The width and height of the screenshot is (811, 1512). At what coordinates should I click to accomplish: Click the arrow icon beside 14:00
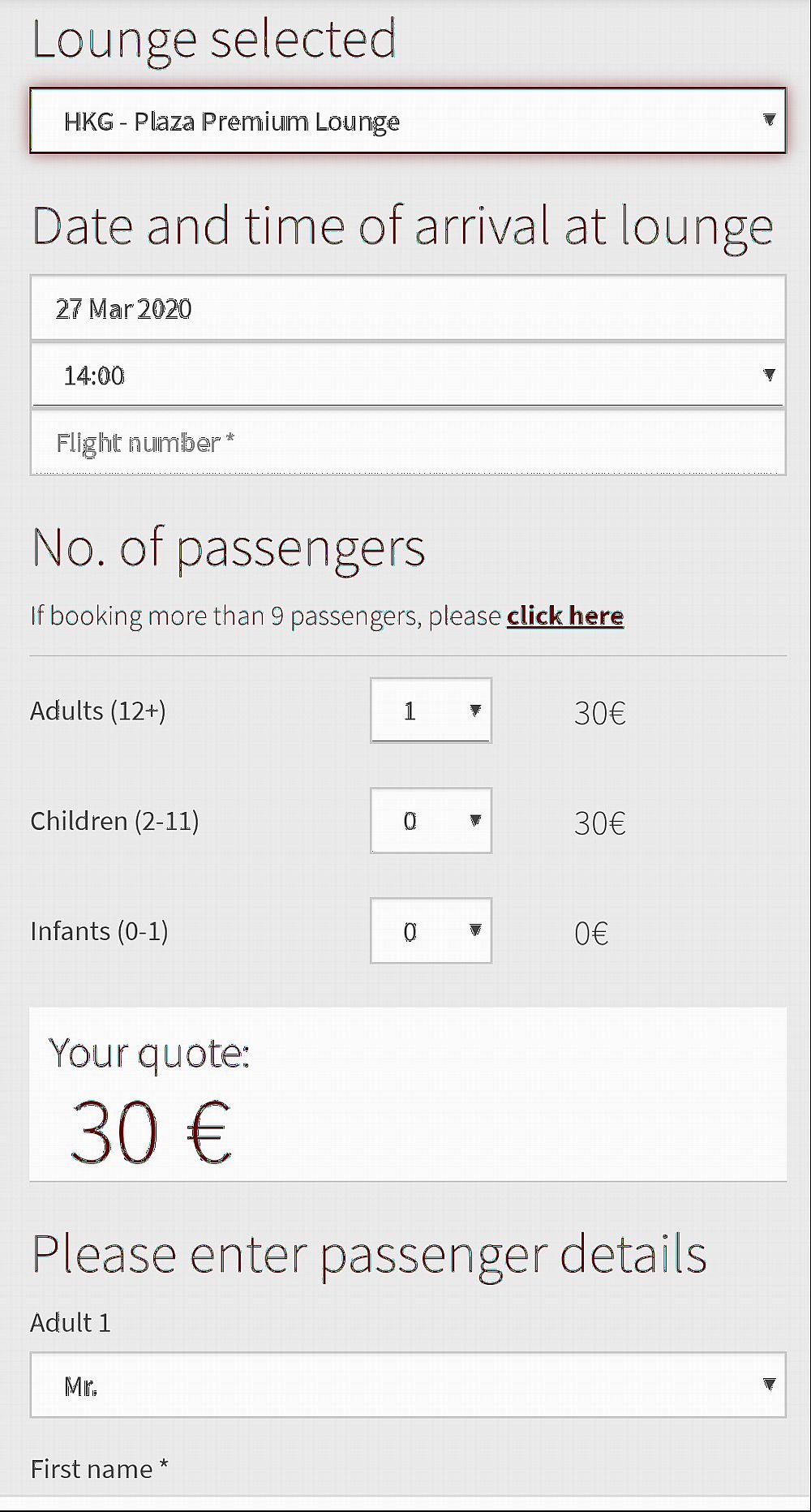(x=770, y=375)
